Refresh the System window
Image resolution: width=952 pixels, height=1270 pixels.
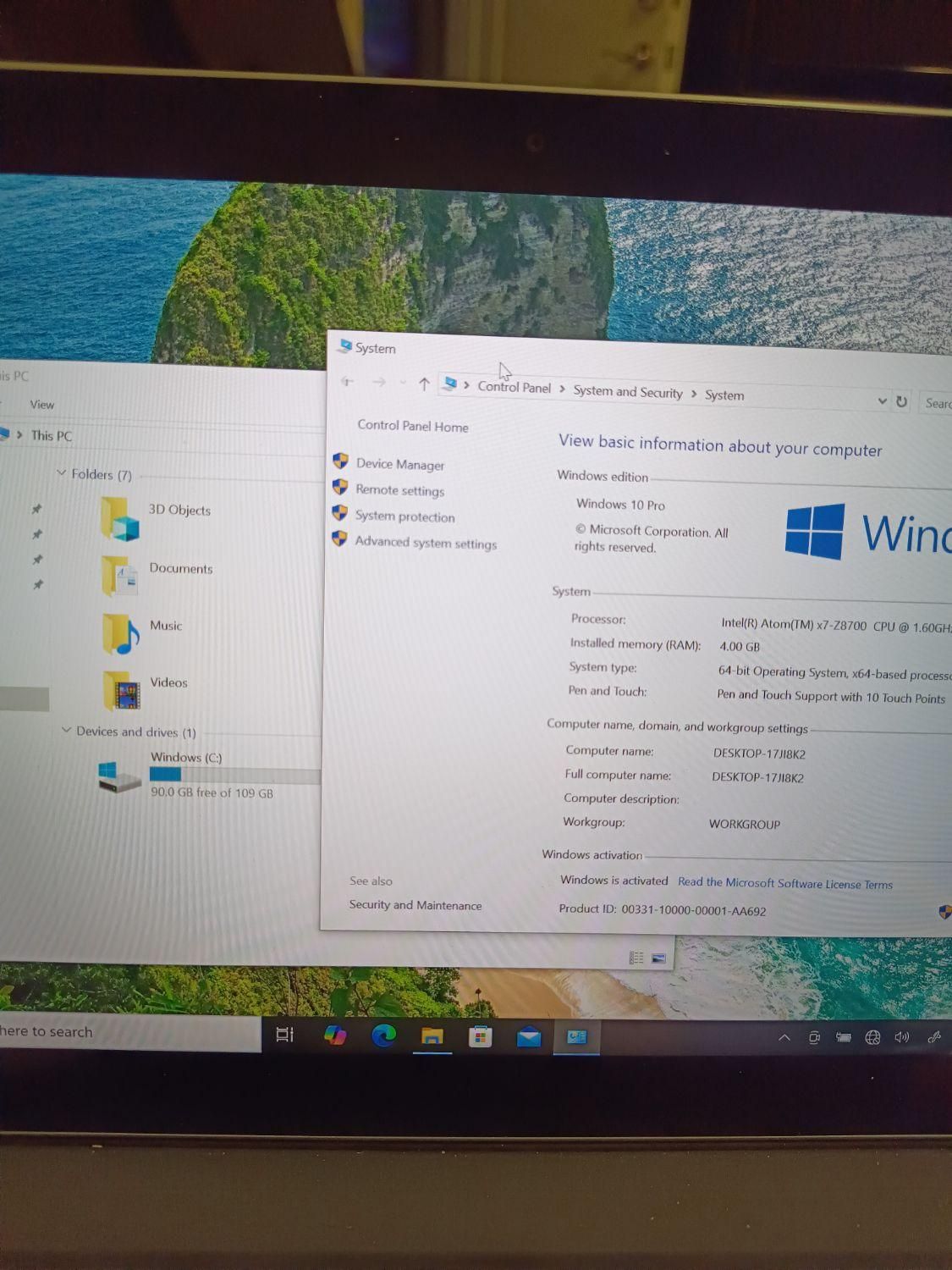[x=902, y=401]
